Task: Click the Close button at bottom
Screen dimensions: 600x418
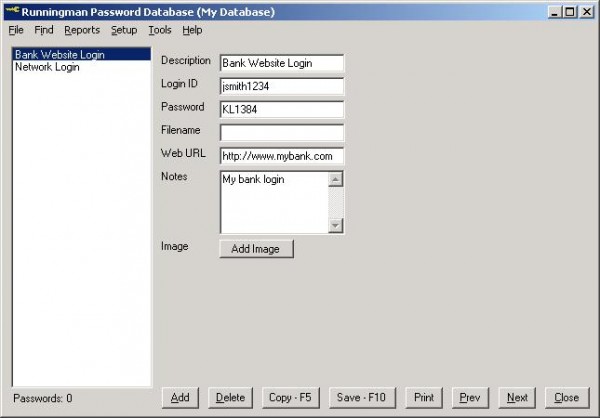Action: [567, 398]
